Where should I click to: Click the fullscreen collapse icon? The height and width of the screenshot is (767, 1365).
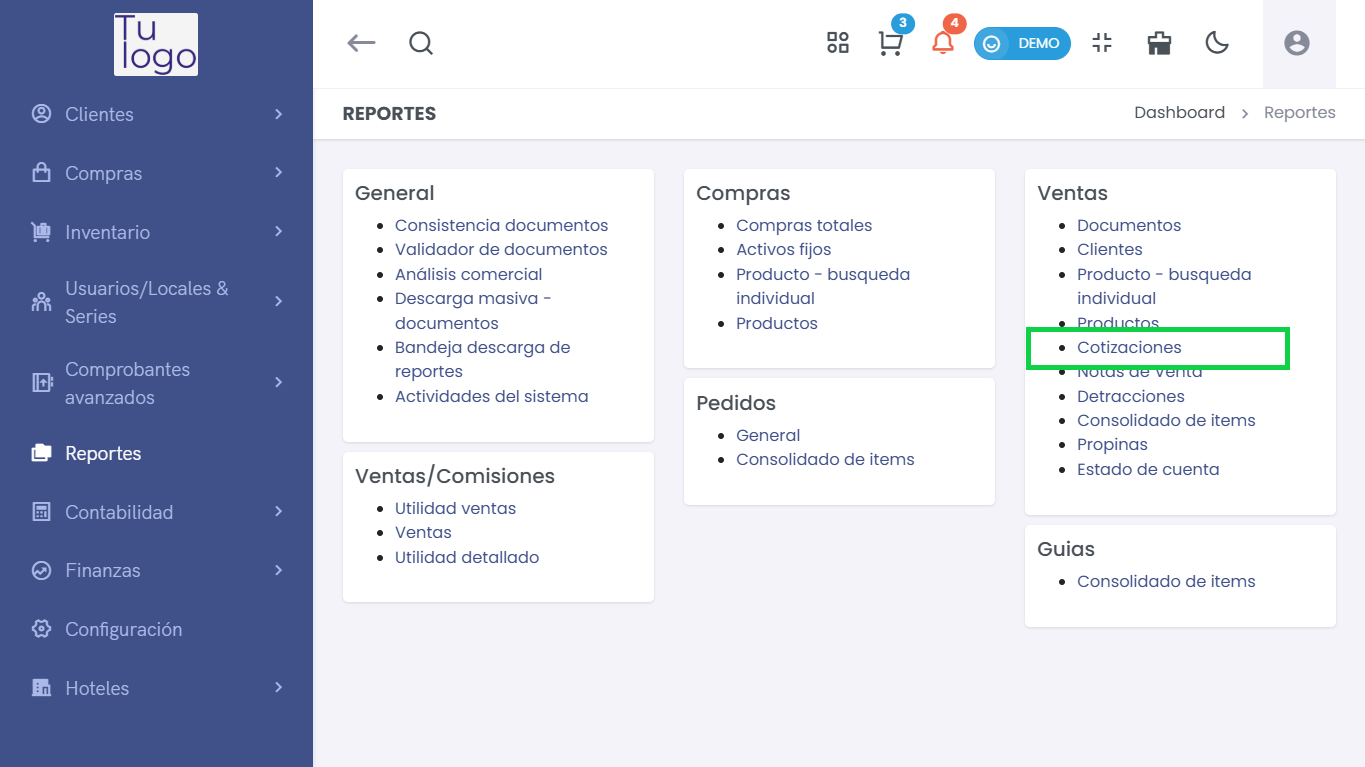(1102, 43)
